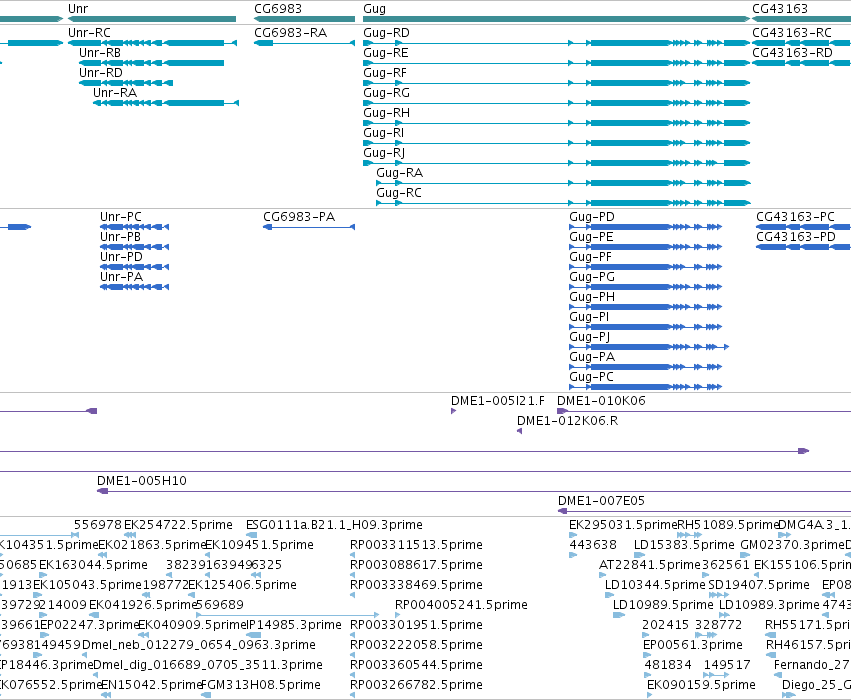This screenshot has width=851, height=700.
Task: Click the DME1-005H10 clone label
Action: [142, 481]
